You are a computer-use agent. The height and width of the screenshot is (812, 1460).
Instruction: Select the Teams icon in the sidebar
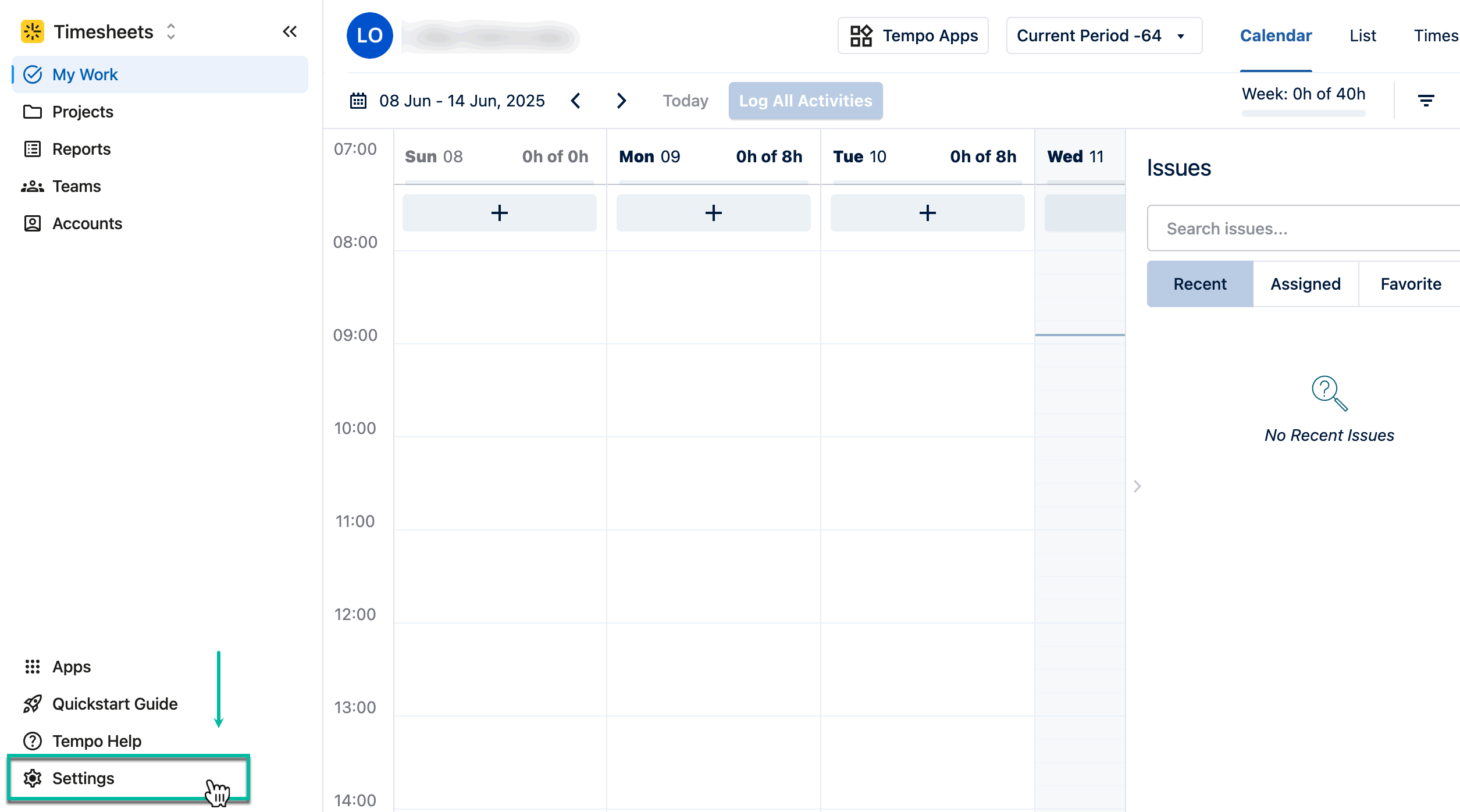coord(33,186)
